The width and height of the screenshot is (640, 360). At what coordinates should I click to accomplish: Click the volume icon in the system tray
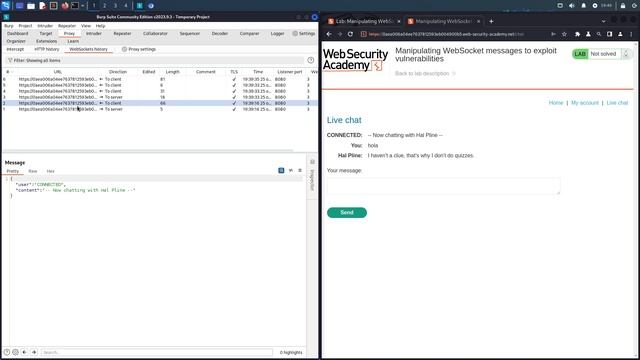click(x=572, y=6)
